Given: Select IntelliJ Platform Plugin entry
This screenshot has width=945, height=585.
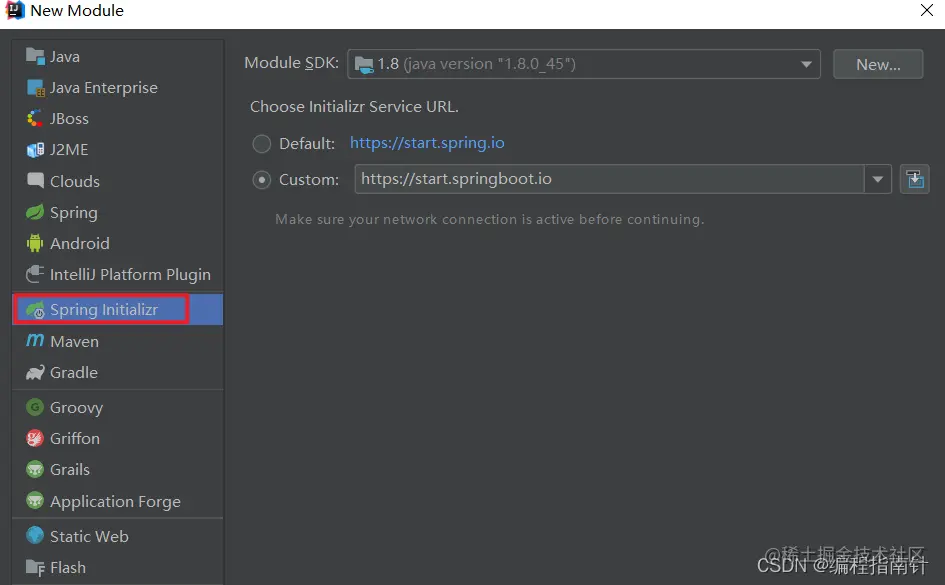Looking at the screenshot, I should click(x=118, y=274).
